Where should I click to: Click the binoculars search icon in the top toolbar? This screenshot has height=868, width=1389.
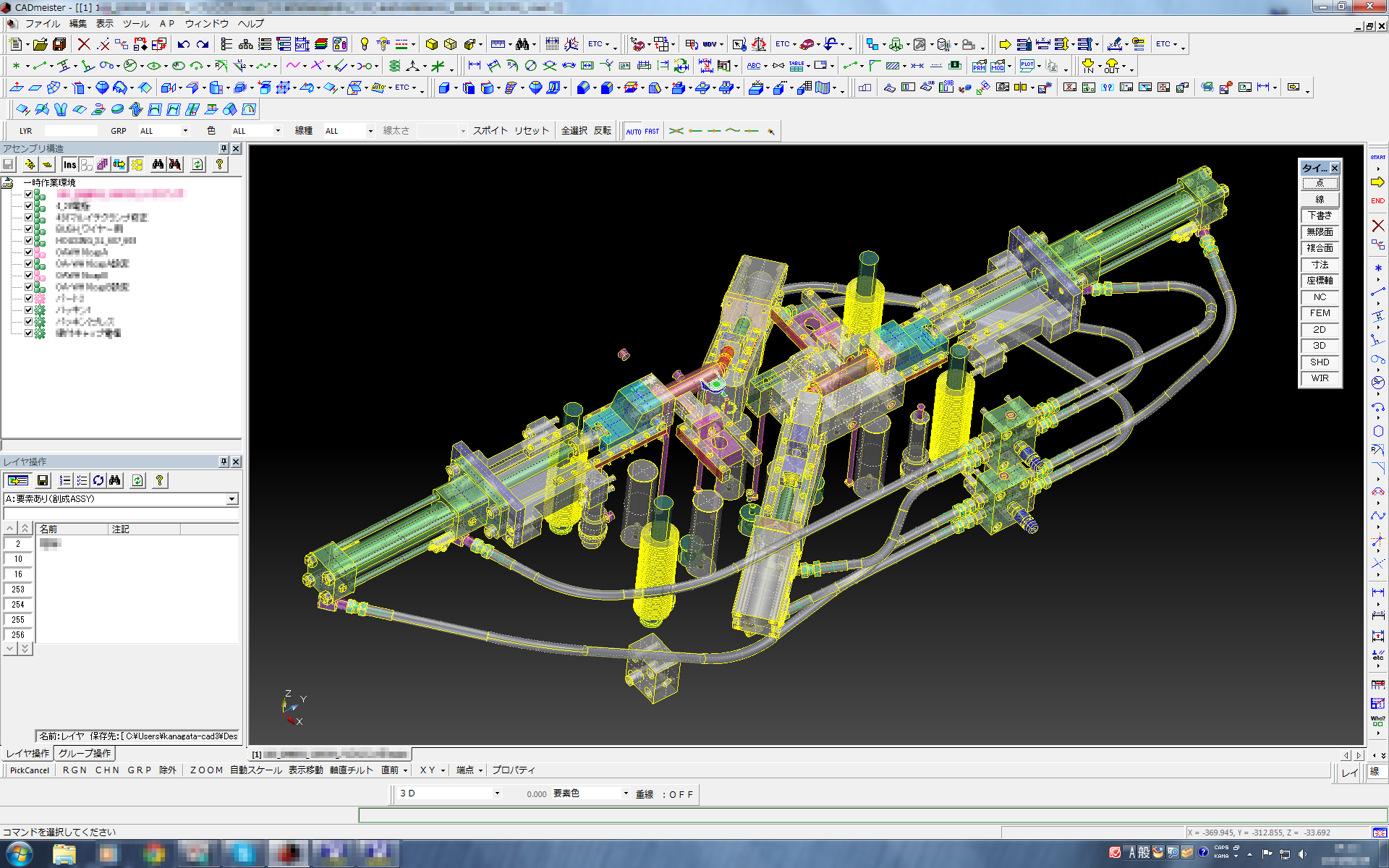(x=522, y=44)
